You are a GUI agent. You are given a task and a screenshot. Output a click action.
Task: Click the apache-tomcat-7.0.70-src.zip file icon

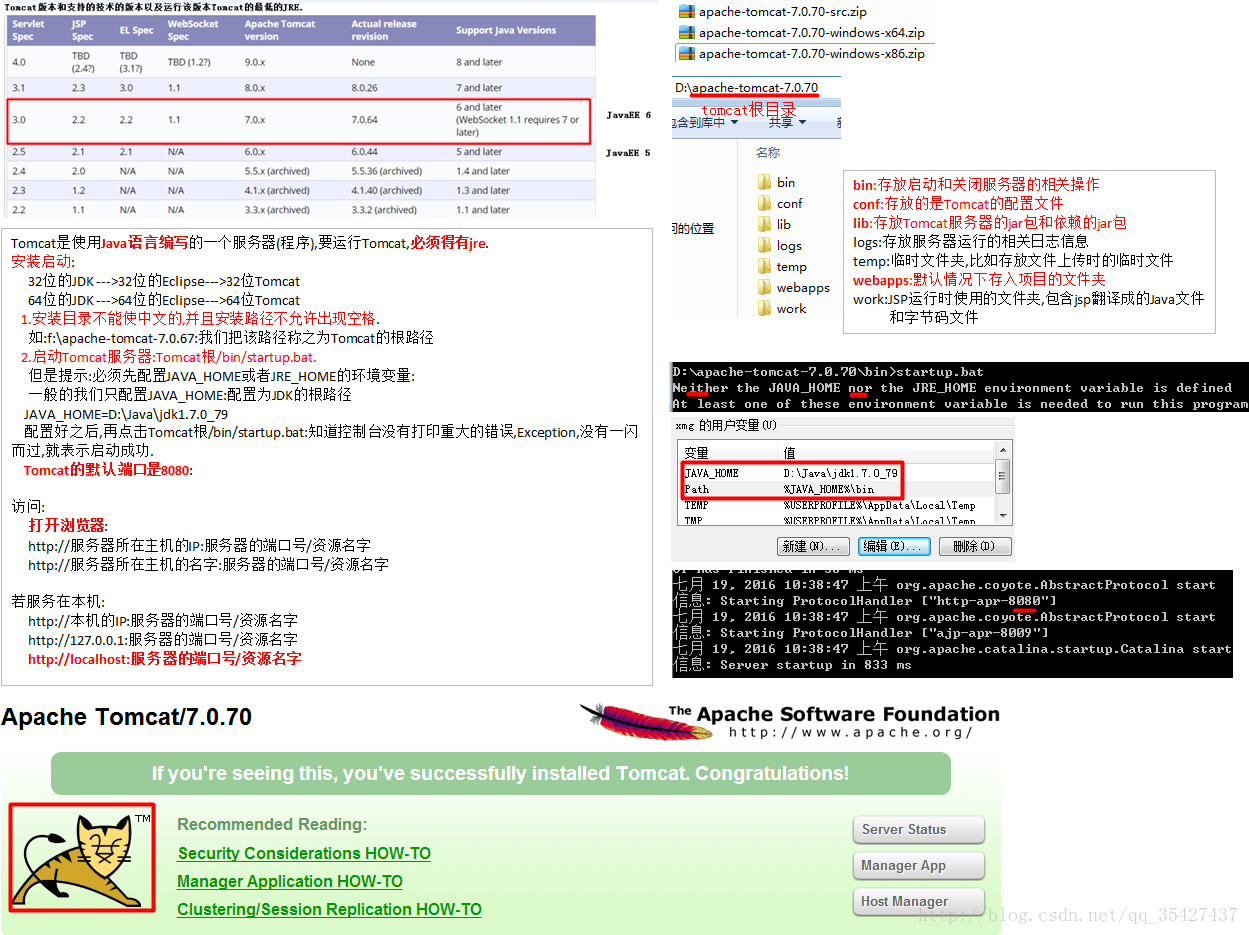(x=686, y=12)
